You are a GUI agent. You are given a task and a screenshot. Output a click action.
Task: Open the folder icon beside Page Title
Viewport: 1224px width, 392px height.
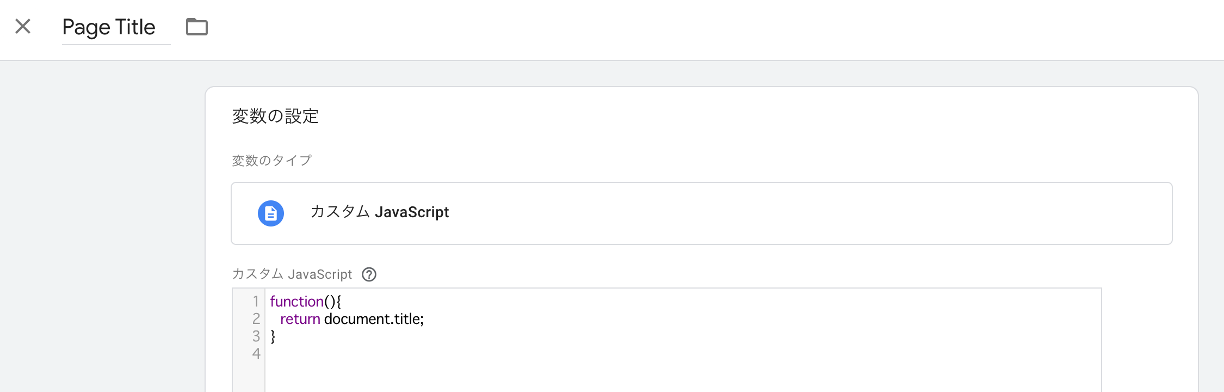[197, 27]
